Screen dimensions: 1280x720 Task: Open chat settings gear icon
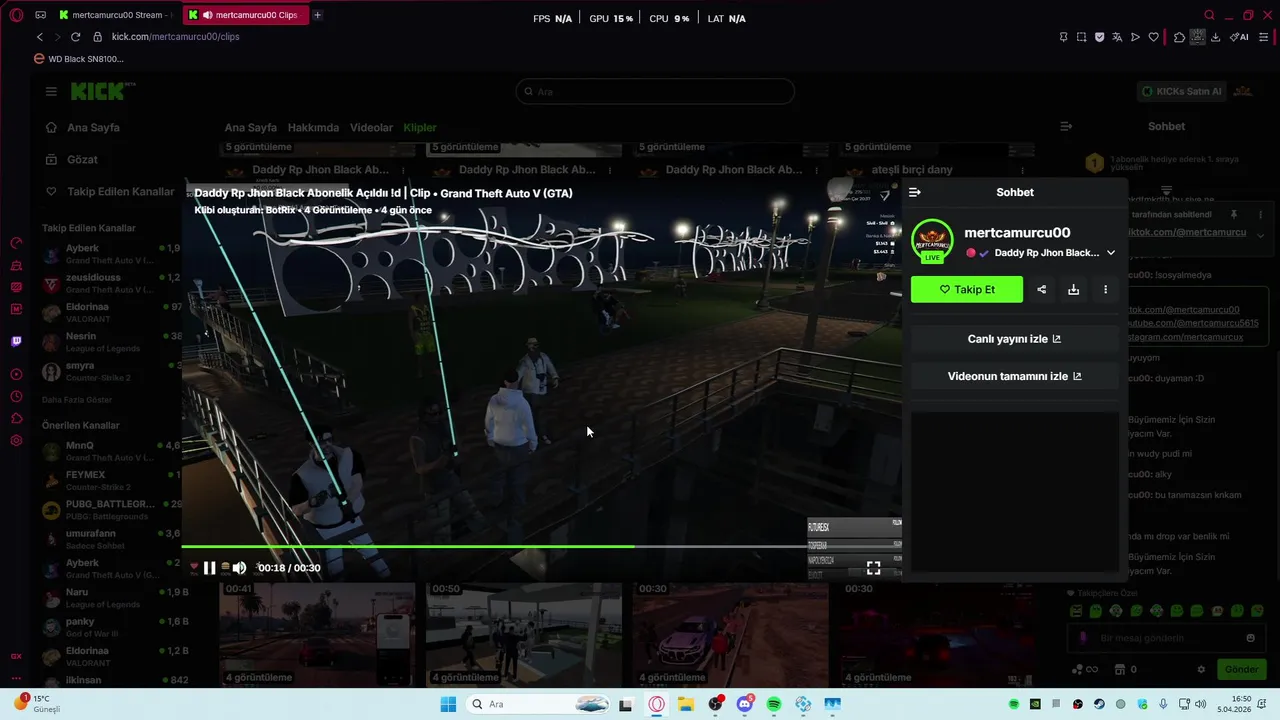pos(1201,669)
